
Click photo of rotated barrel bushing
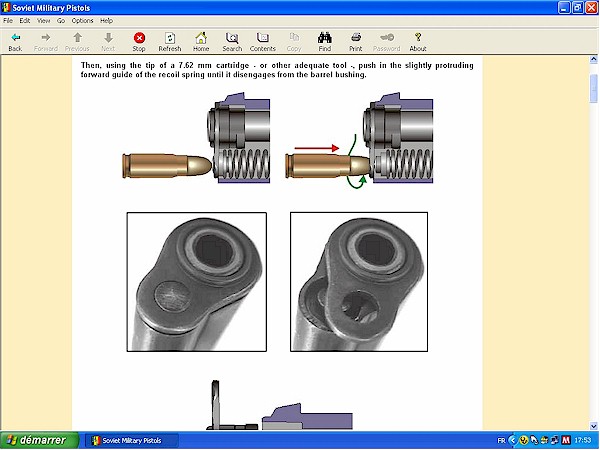pyautogui.click(x=359, y=282)
